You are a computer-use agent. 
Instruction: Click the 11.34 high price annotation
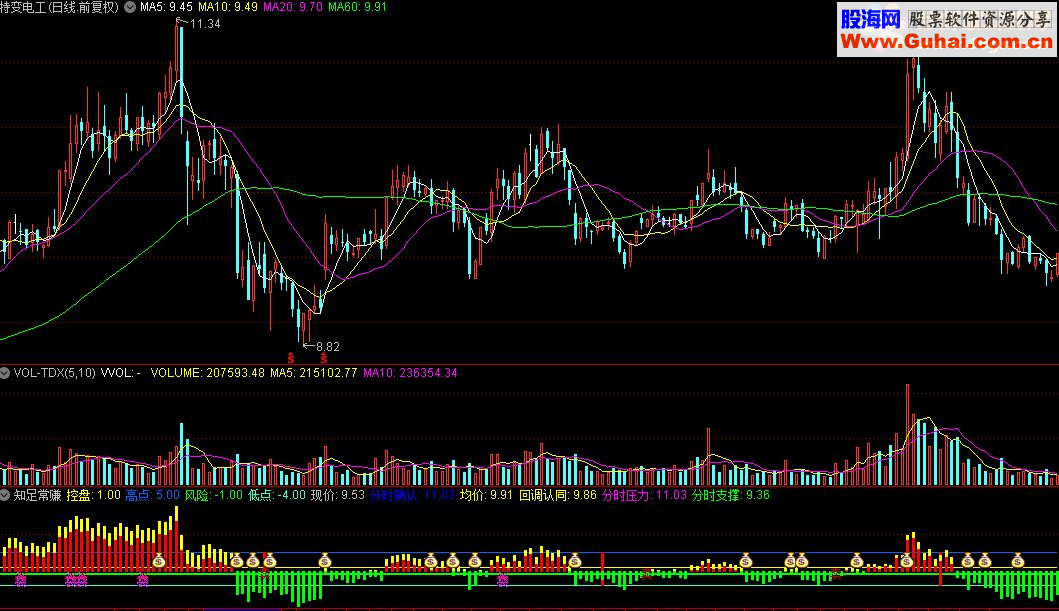point(205,24)
